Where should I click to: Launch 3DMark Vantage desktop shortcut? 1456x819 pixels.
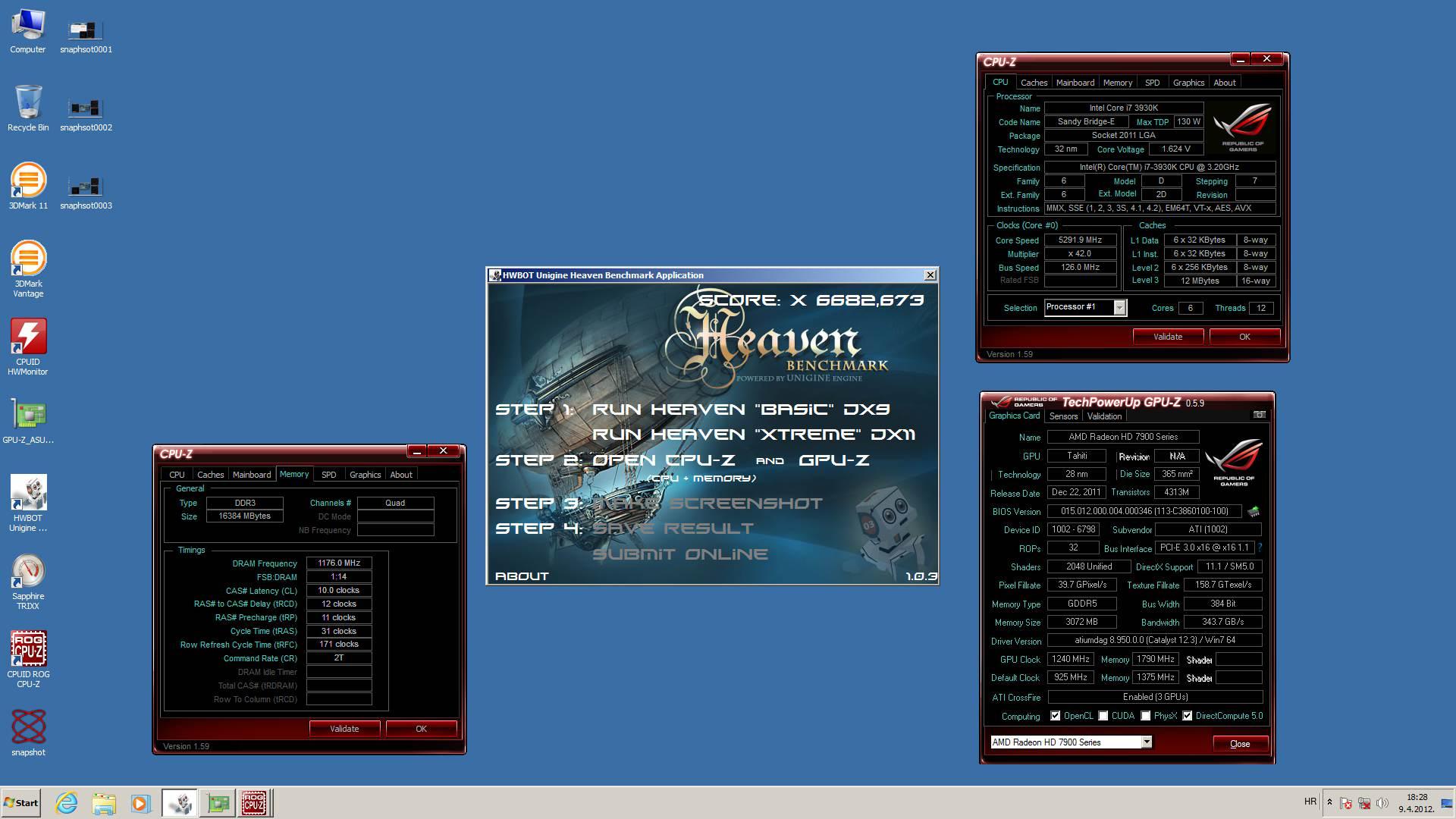28,268
